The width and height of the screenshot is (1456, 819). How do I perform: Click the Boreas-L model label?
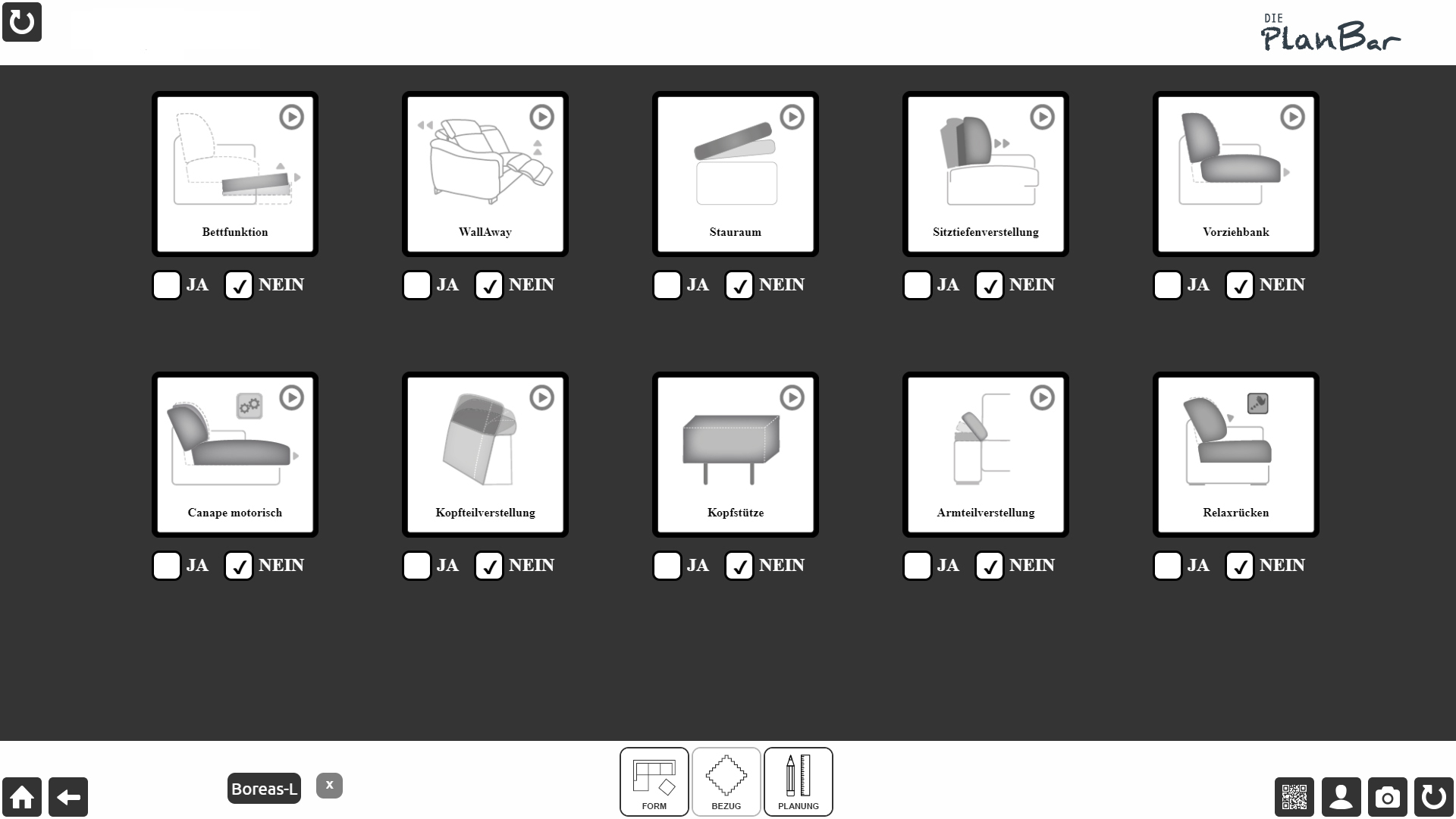(x=264, y=789)
